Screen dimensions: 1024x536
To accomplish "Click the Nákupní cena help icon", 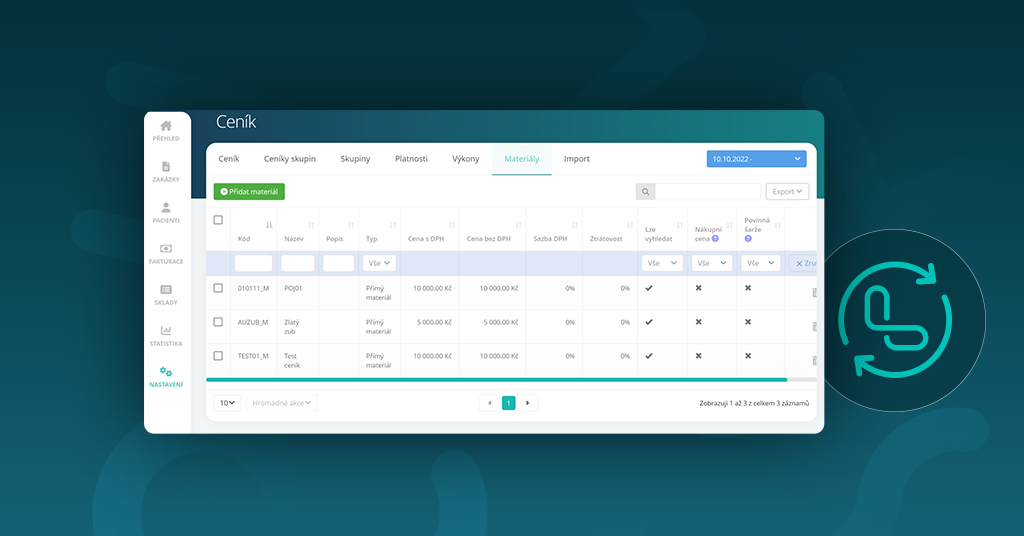I will pyautogui.click(x=716, y=238).
